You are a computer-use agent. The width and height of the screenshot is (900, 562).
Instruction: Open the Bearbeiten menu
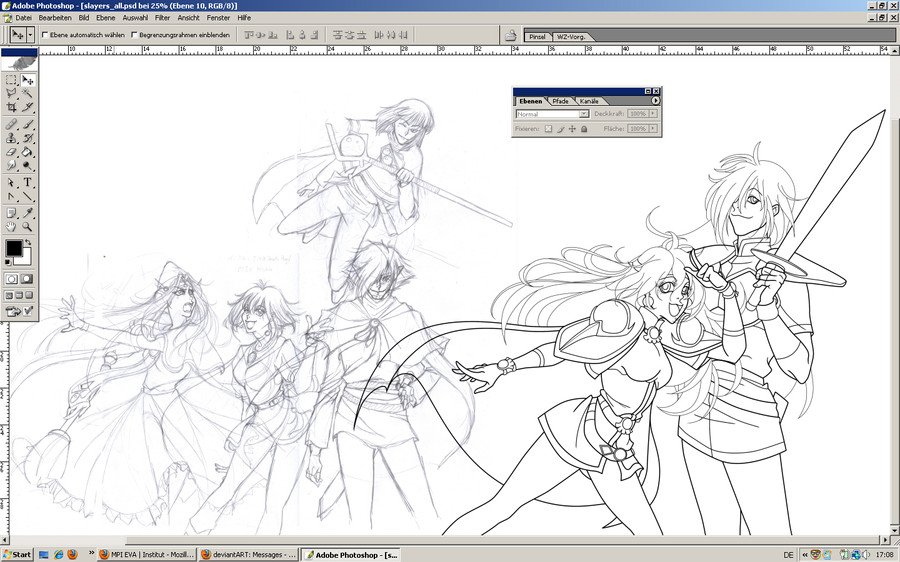55,18
